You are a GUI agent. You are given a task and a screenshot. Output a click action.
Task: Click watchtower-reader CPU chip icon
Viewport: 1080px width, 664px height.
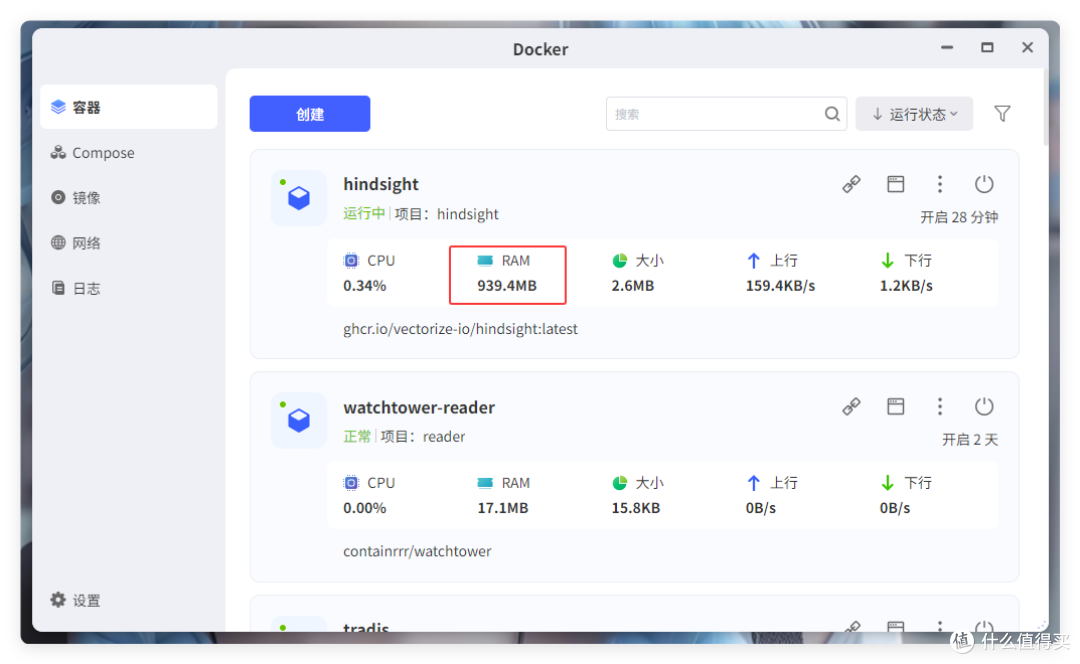[351, 483]
